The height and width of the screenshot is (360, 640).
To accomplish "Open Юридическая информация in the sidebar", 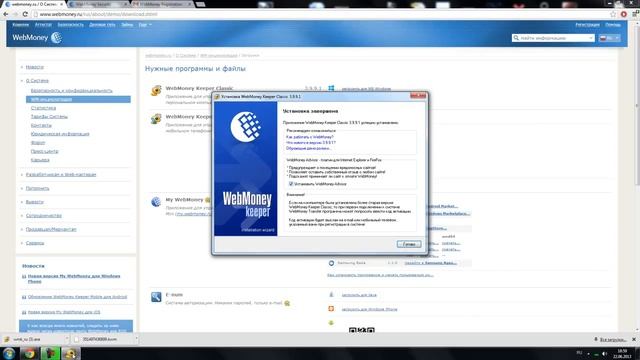I will (60, 134).
